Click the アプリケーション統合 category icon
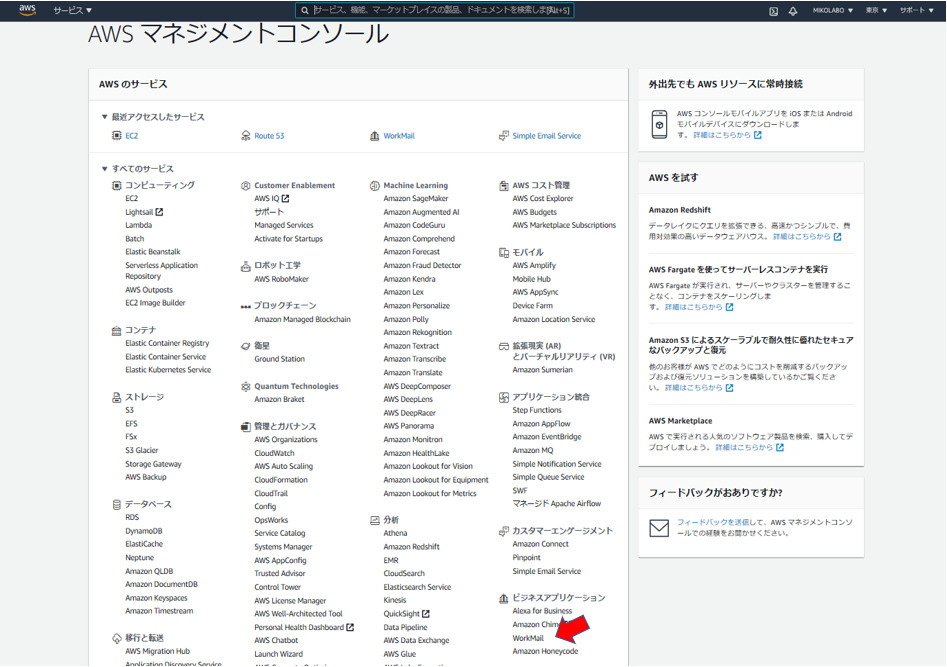 pos(504,397)
